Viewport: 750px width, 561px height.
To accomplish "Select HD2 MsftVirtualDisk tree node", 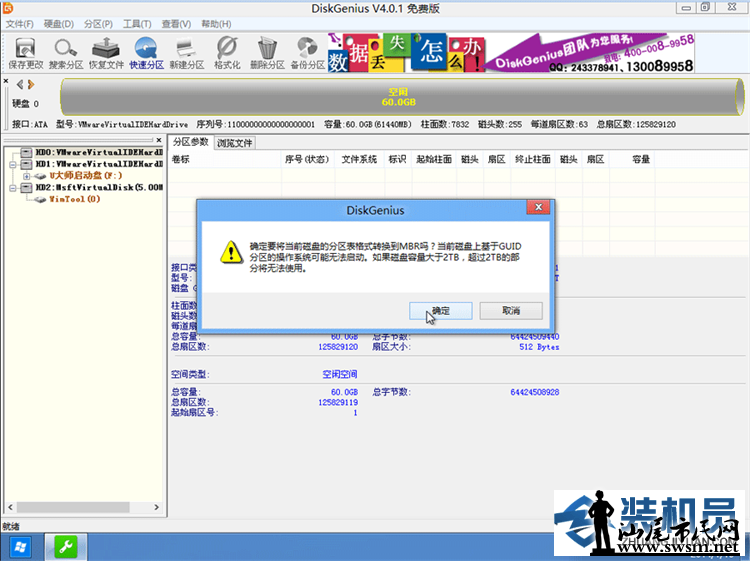I will click(99, 187).
